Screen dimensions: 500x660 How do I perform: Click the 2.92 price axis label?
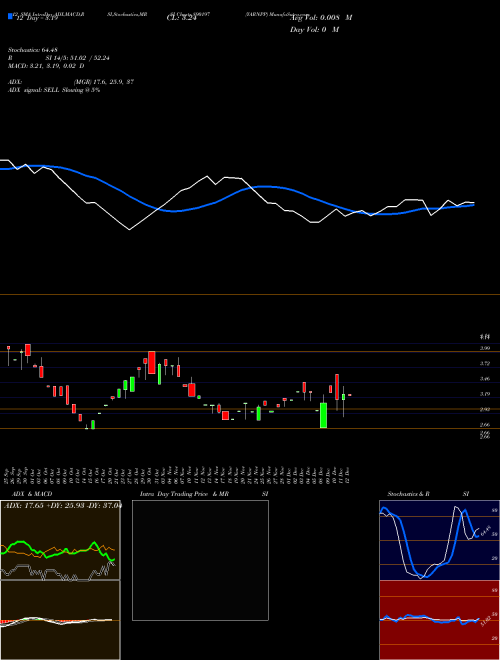click(x=485, y=409)
